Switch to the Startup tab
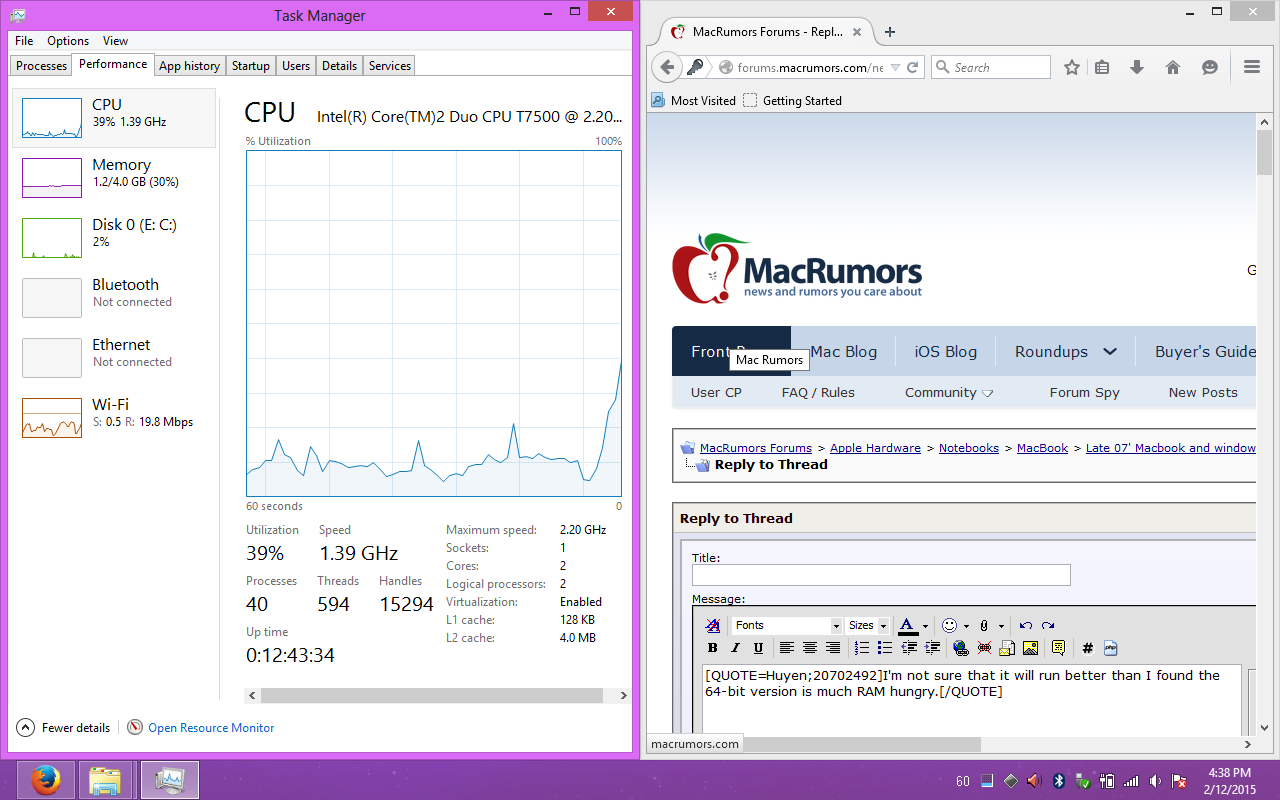The width and height of the screenshot is (1280, 800). [250, 66]
